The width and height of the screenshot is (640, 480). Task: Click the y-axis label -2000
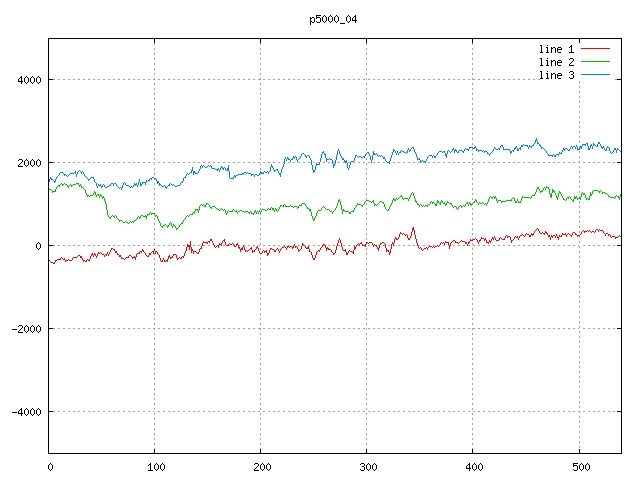pyautogui.click(x=27, y=329)
